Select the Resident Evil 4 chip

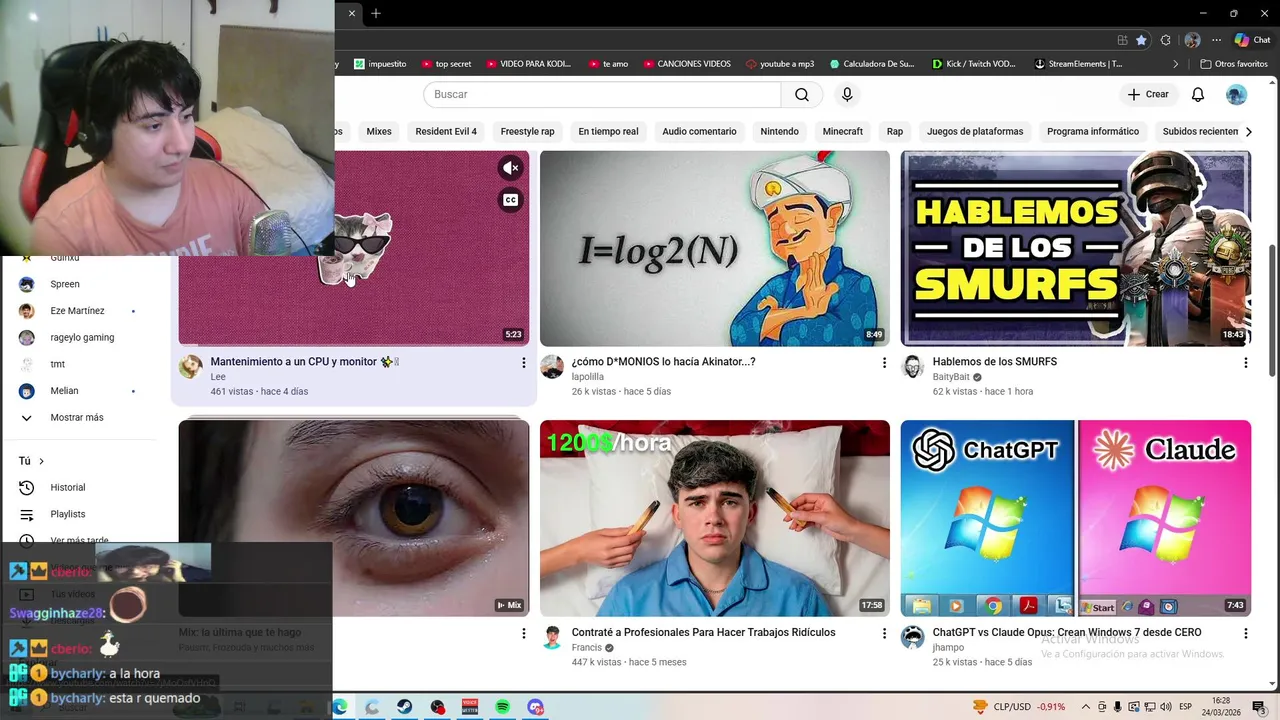(446, 131)
